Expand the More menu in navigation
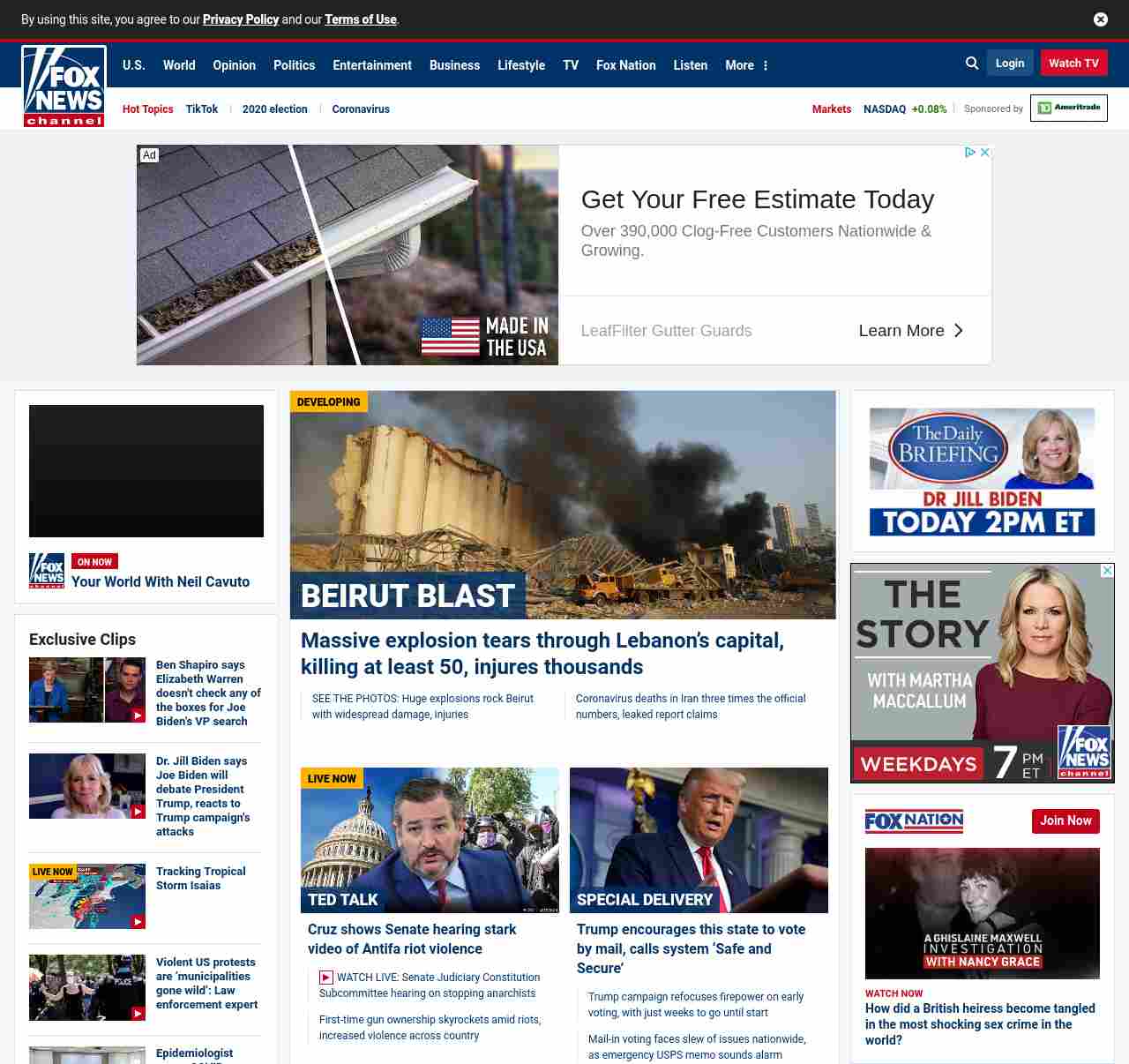This screenshot has width=1129, height=1064. [x=746, y=65]
